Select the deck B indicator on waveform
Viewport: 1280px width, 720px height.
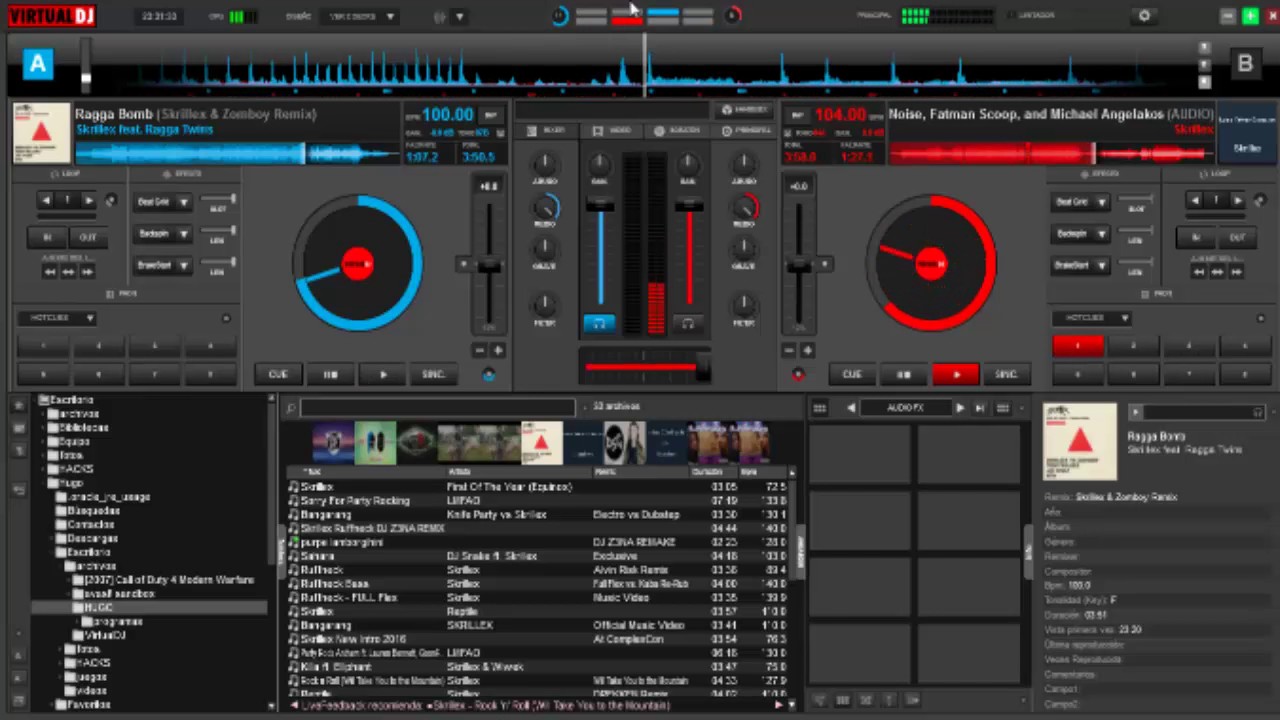point(1244,64)
